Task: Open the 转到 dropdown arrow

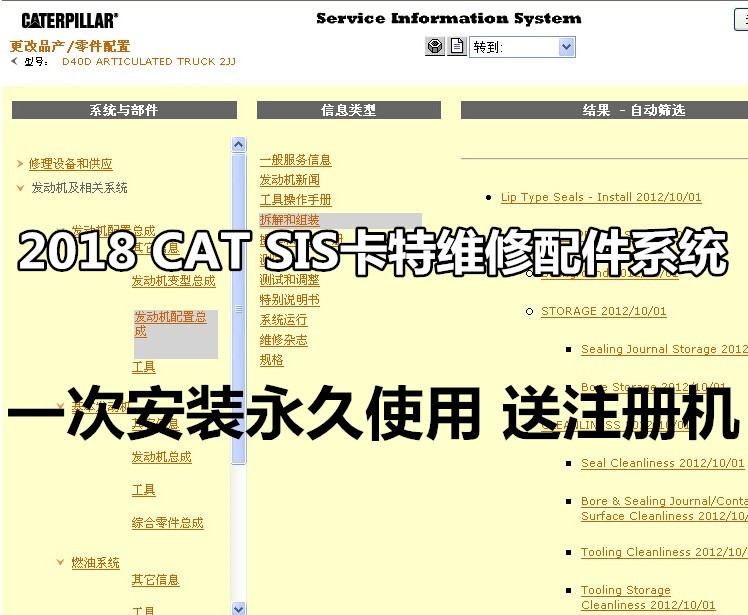Action: click(x=566, y=47)
